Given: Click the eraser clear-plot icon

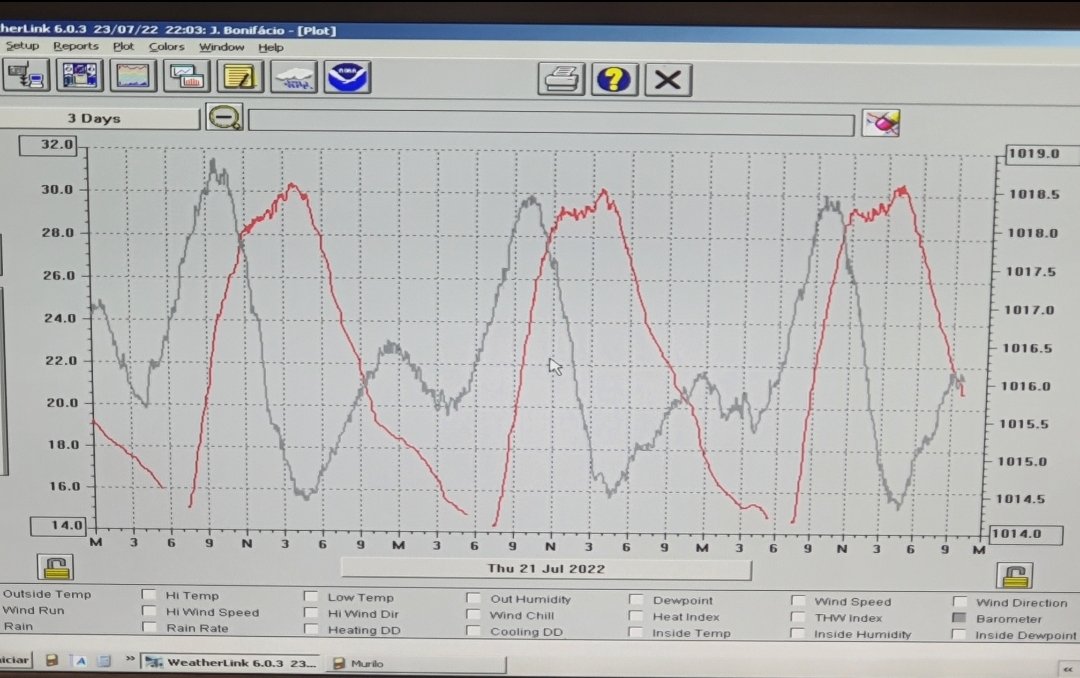Looking at the screenshot, I should 881,123.
